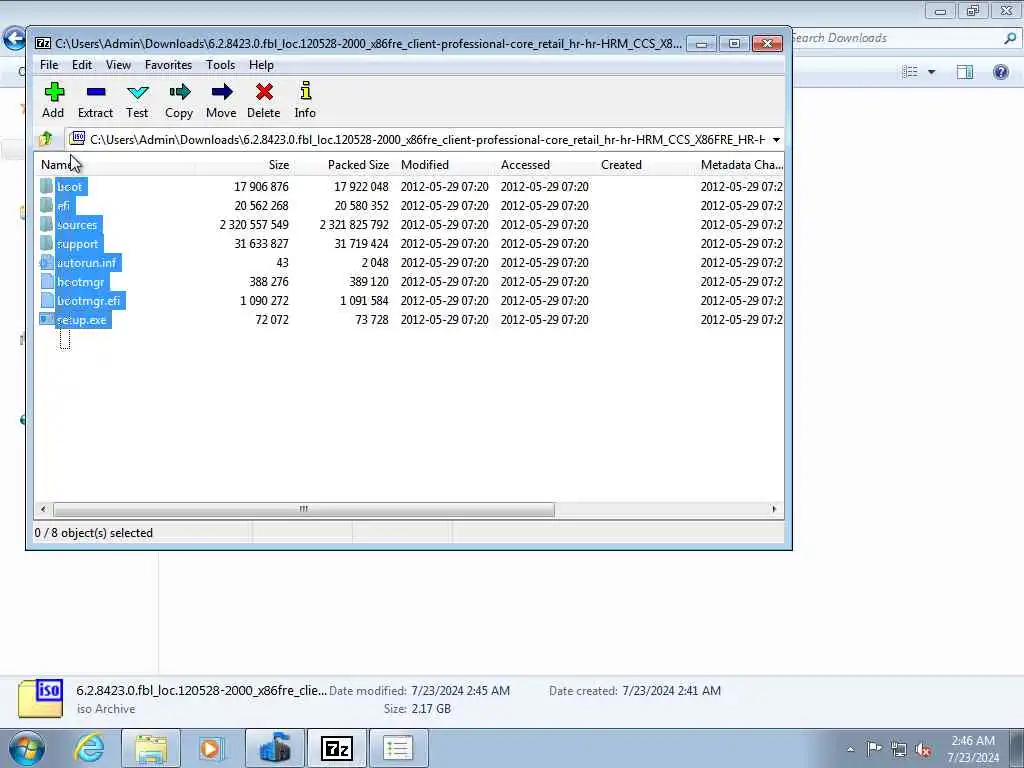Open the View menu
Viewport: 1024px width, 768px height.
[118, 65]
